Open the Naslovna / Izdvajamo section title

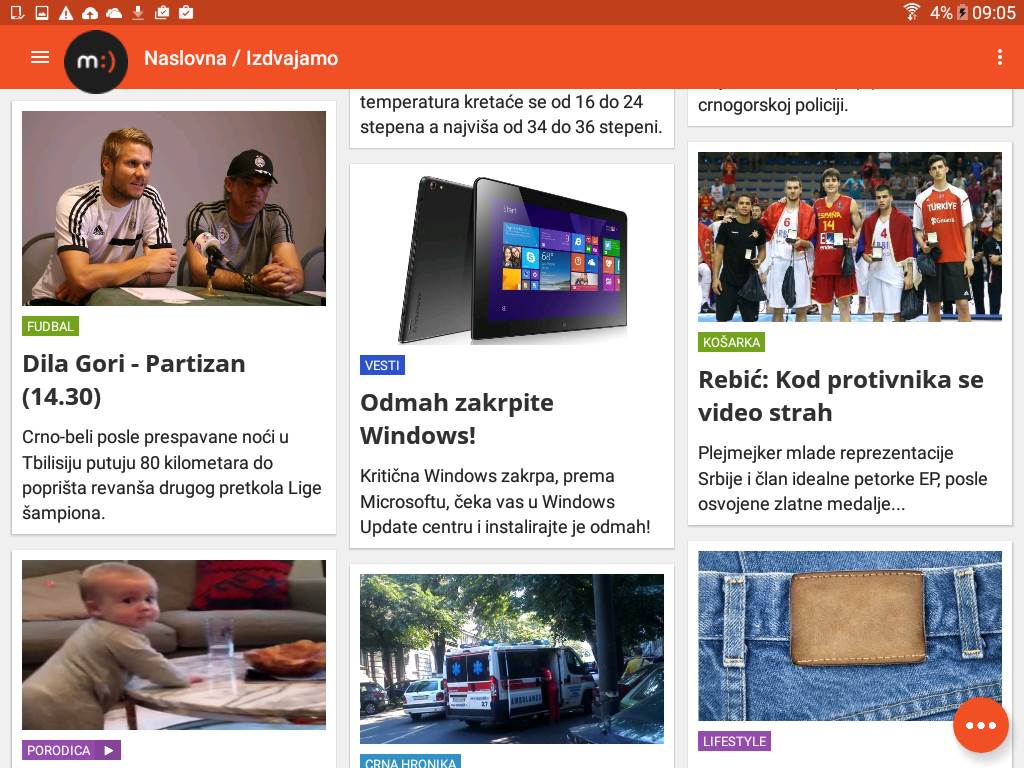241,58
